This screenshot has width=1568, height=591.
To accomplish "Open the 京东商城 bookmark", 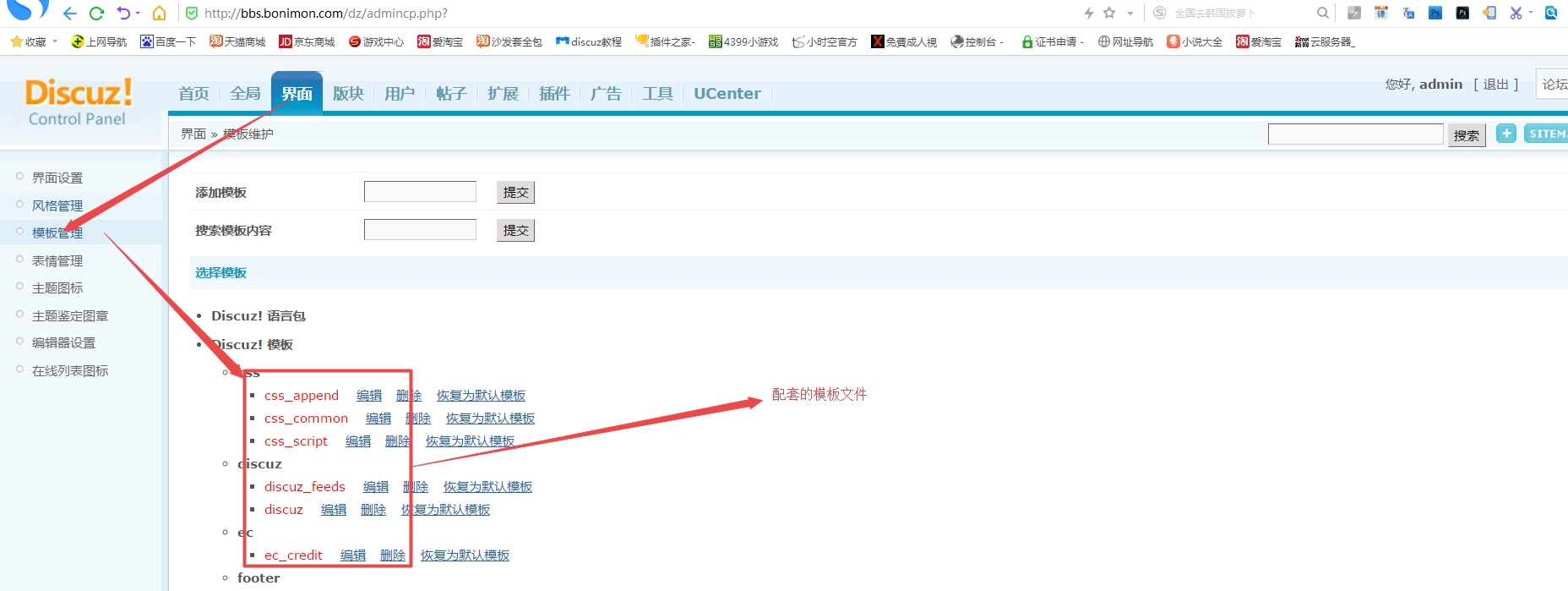I will (x=307, y=41).
